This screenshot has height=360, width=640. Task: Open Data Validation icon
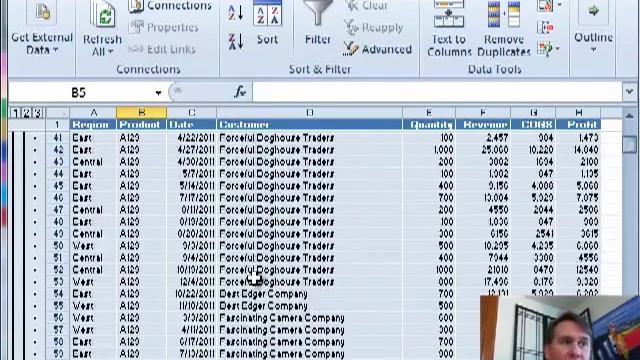click(x=546, y=6)
